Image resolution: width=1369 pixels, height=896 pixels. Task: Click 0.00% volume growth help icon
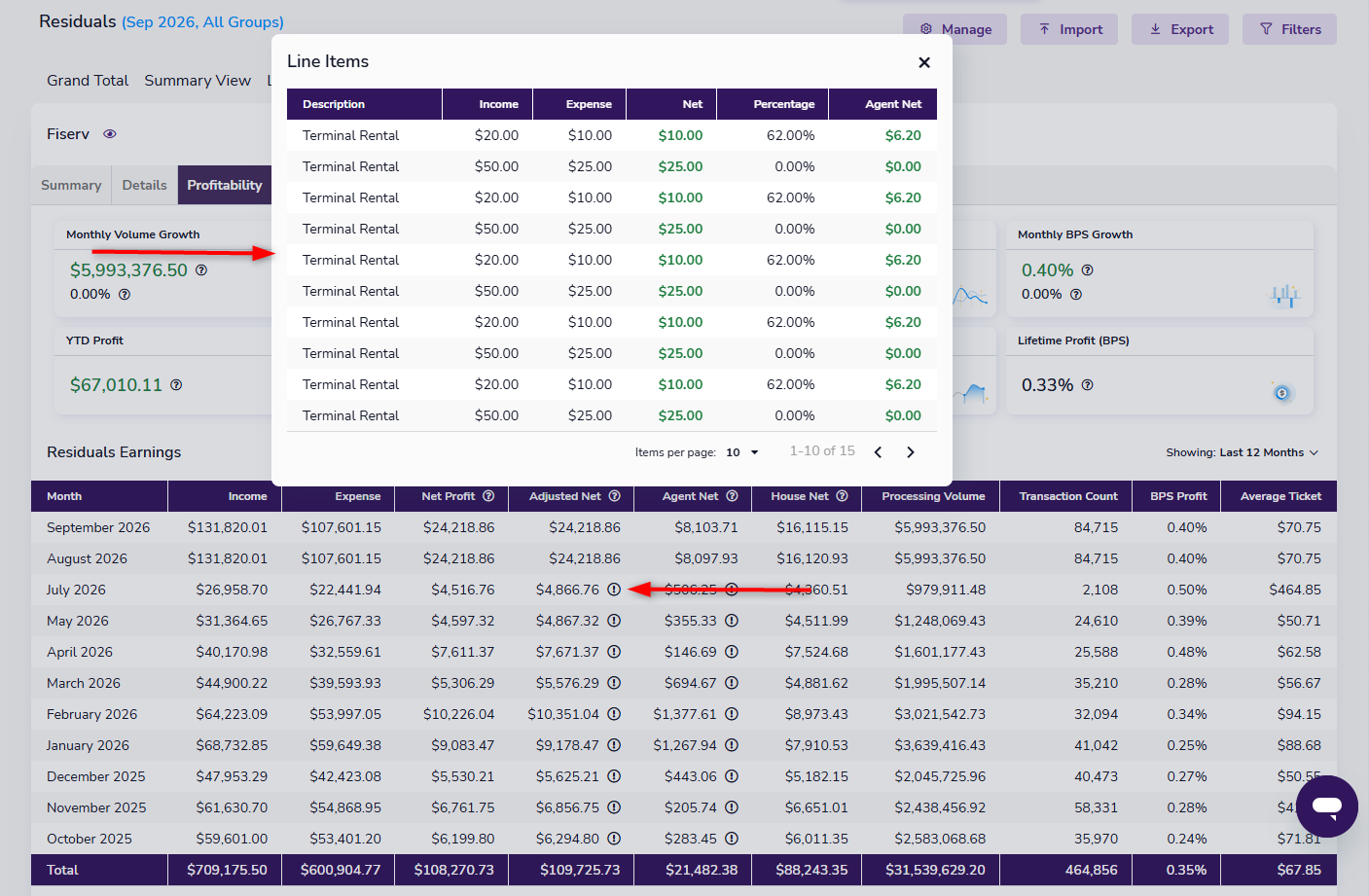[125, 295]
